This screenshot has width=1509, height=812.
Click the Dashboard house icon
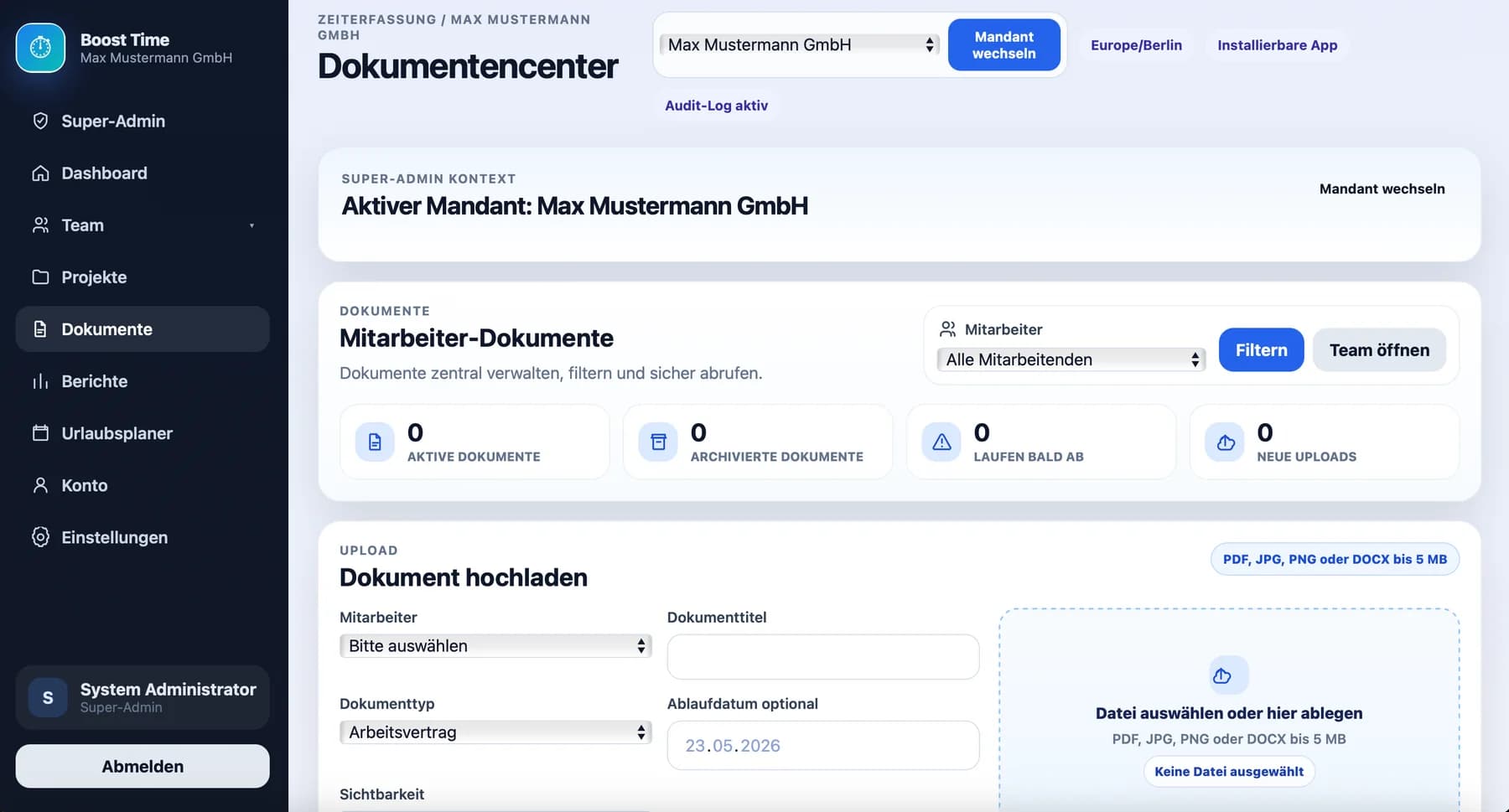(x=40, y=173)
